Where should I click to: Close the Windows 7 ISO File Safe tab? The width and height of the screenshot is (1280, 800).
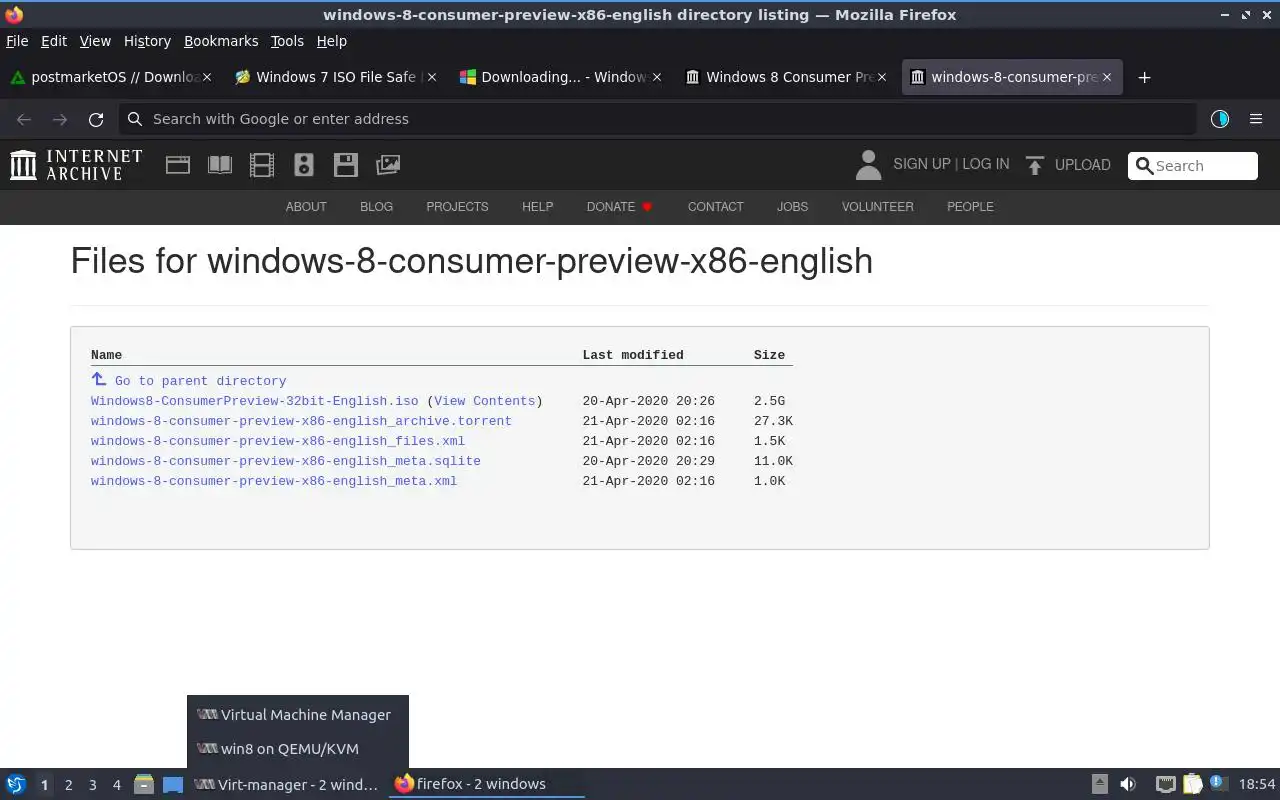[x=432, y=77]
